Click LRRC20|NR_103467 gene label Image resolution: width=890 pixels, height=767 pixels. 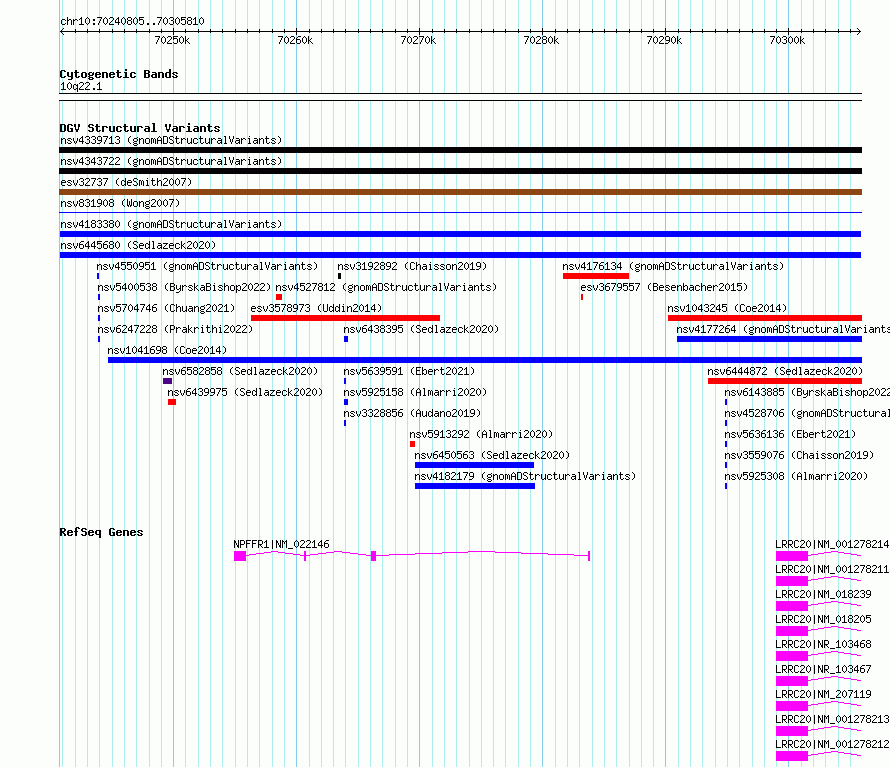click(823, 669)
